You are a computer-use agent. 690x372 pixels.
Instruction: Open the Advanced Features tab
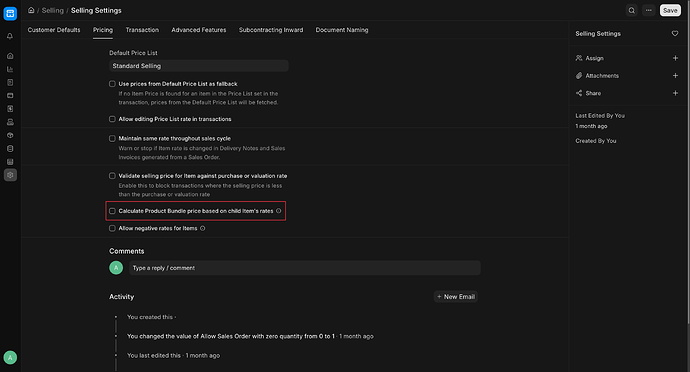(198, 30)
